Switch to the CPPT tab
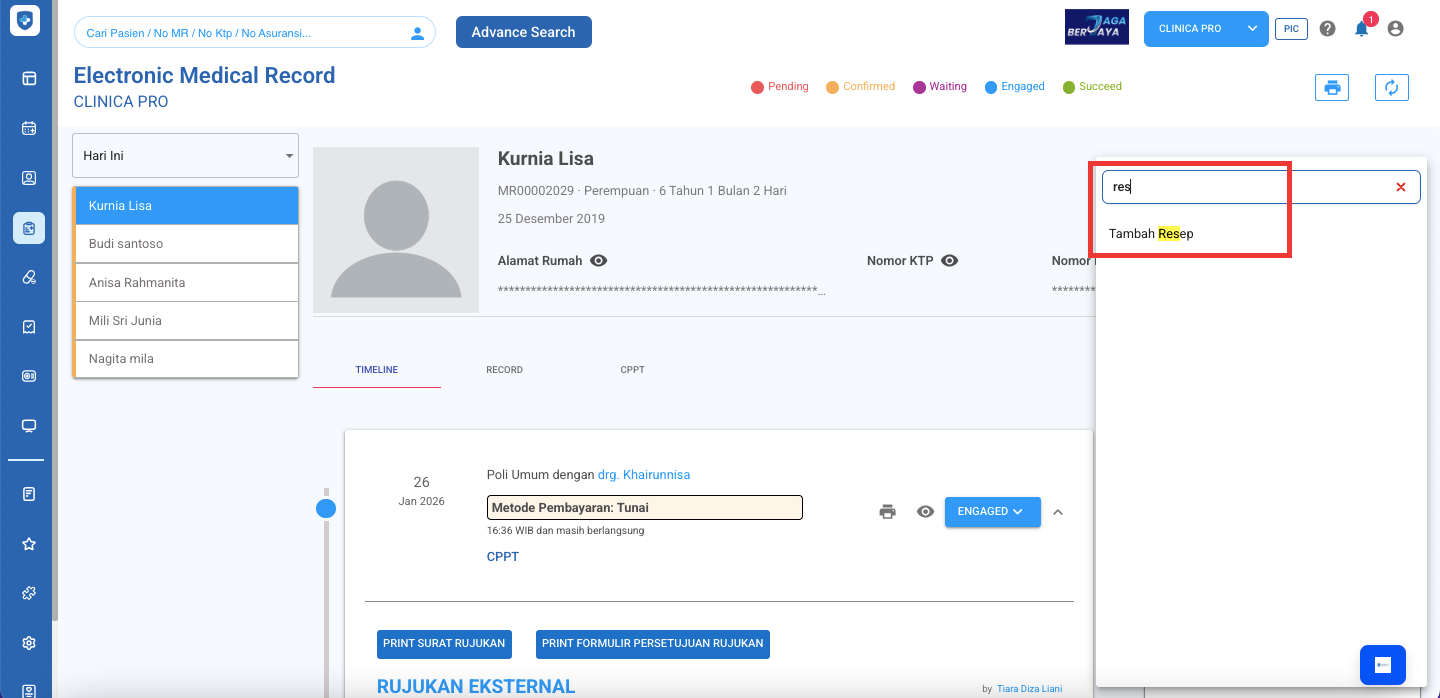 click(632, 370)
